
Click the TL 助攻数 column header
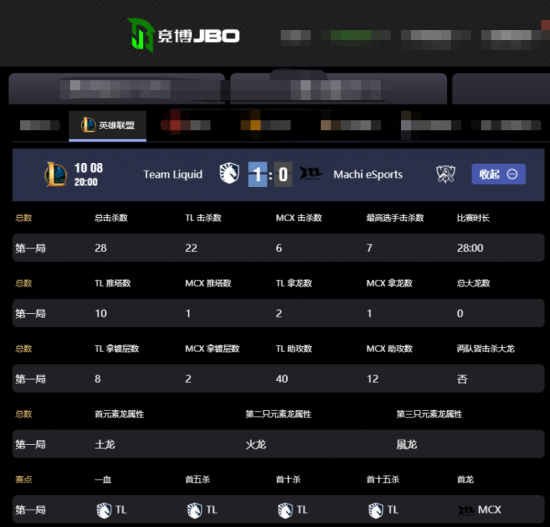294,348
